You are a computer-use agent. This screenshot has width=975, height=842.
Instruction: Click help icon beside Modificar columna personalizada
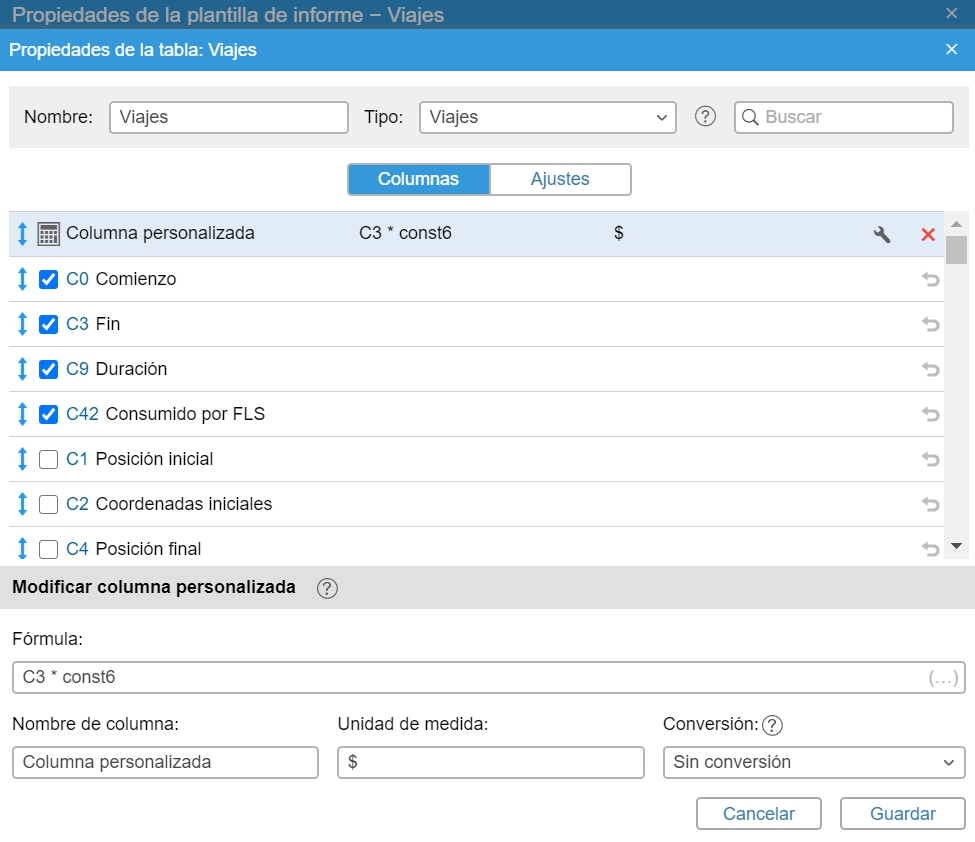(x=326, y=588)
